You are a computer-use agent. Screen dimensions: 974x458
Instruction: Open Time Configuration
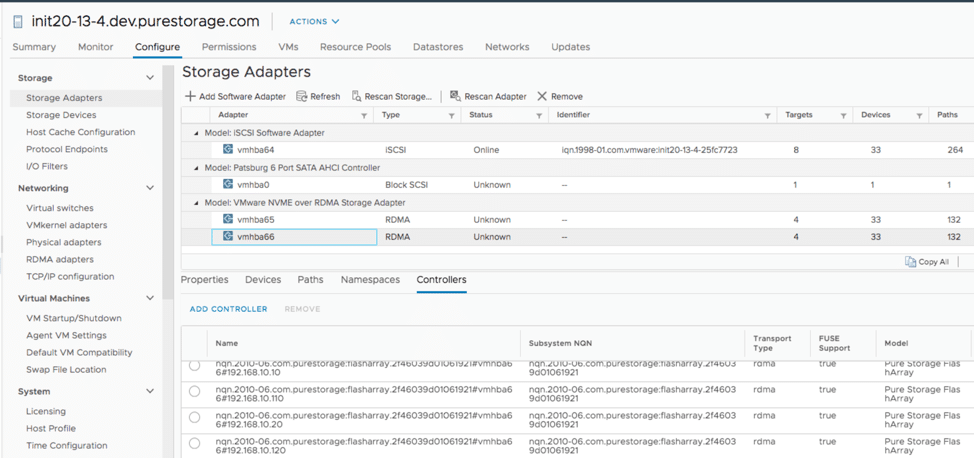[x=66, y=445]
